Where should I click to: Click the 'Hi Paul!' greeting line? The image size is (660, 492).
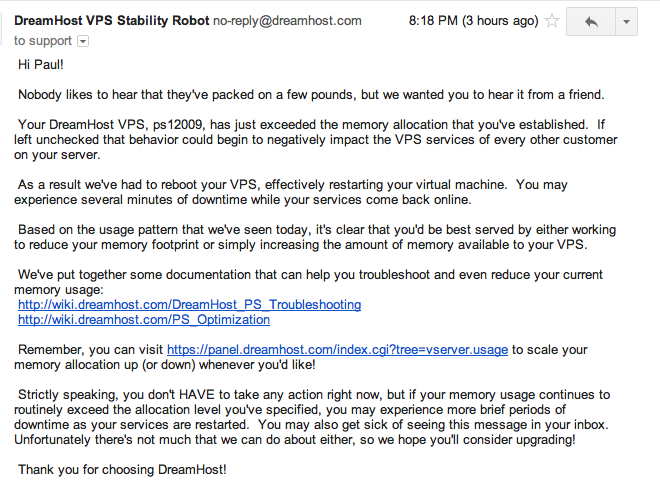[41, 64]
